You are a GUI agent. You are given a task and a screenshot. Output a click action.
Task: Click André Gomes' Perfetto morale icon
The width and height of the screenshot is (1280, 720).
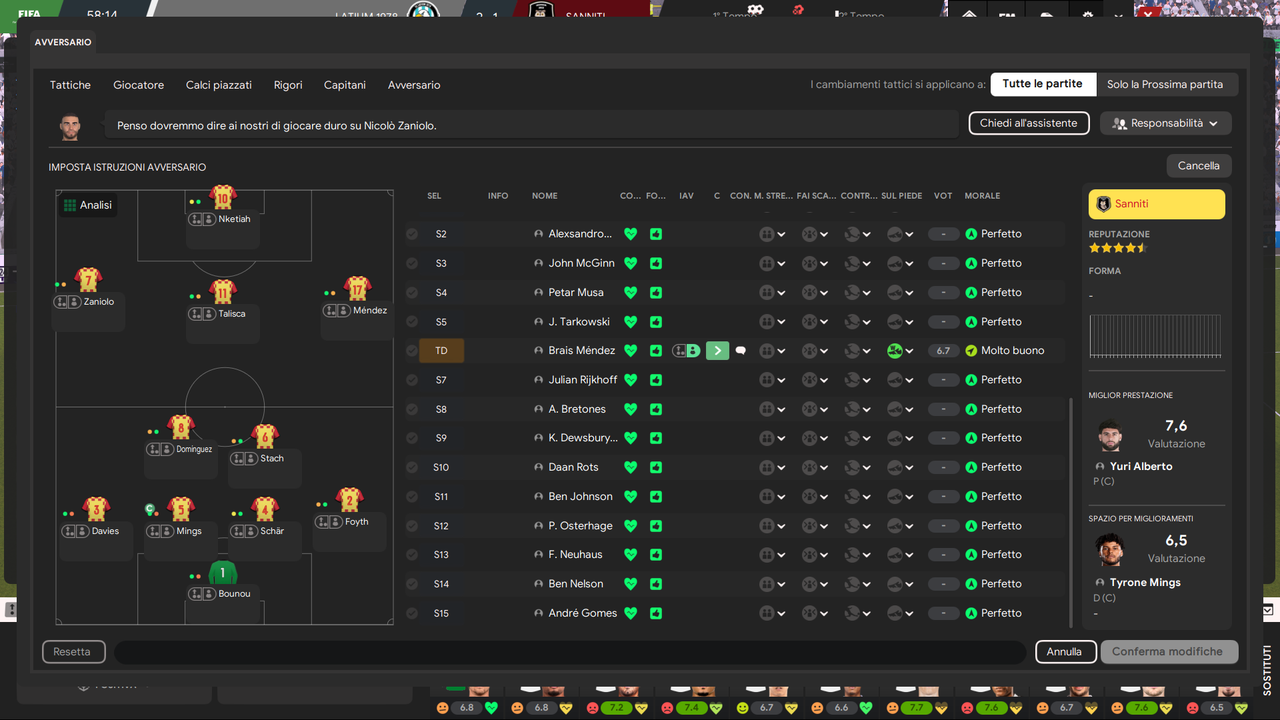(x=970, y=613)
